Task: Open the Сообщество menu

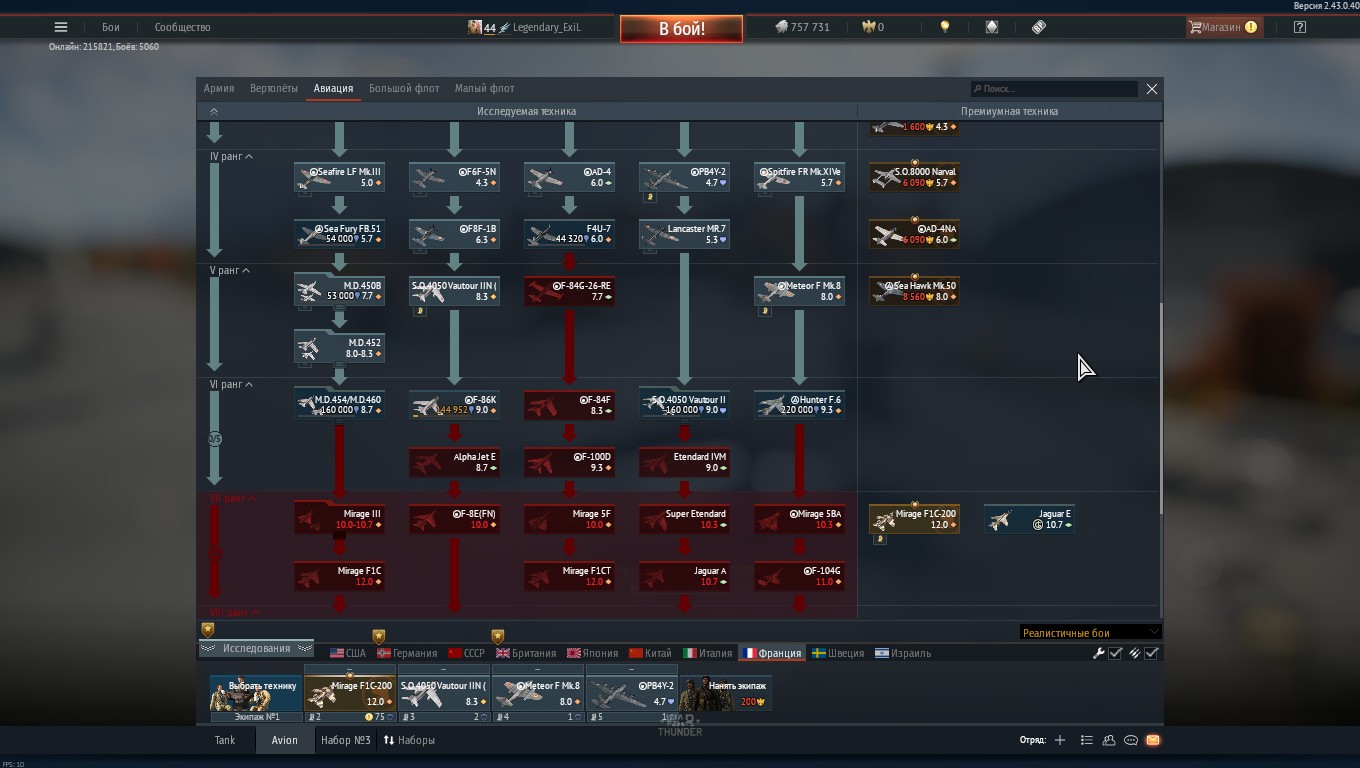Action: [x=182, y=27]
